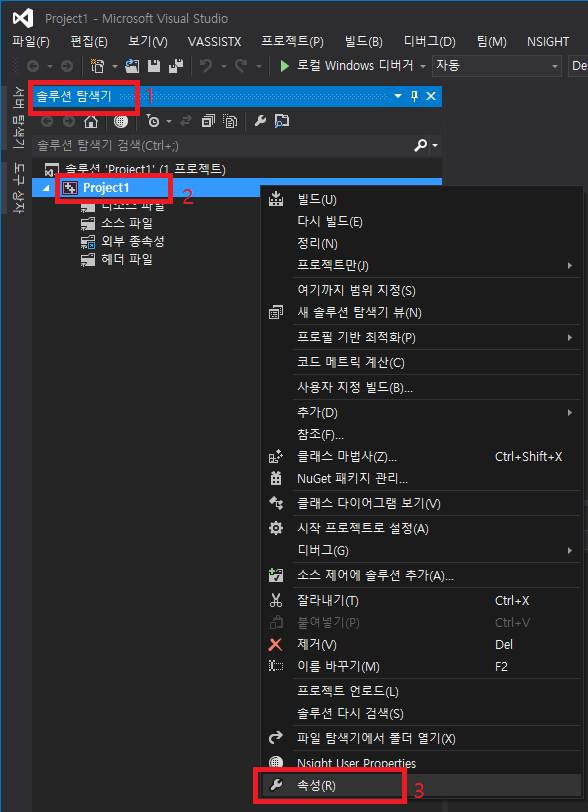Open the 편집(E) menu

pyautogui.click(x=89, y=41)
